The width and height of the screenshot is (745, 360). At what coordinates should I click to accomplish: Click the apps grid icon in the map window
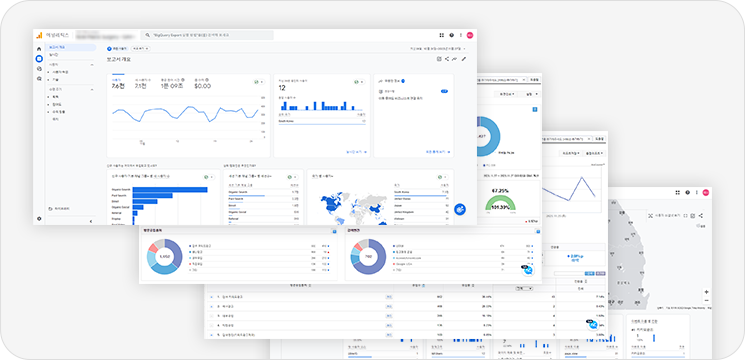click(x=678, y=192)
